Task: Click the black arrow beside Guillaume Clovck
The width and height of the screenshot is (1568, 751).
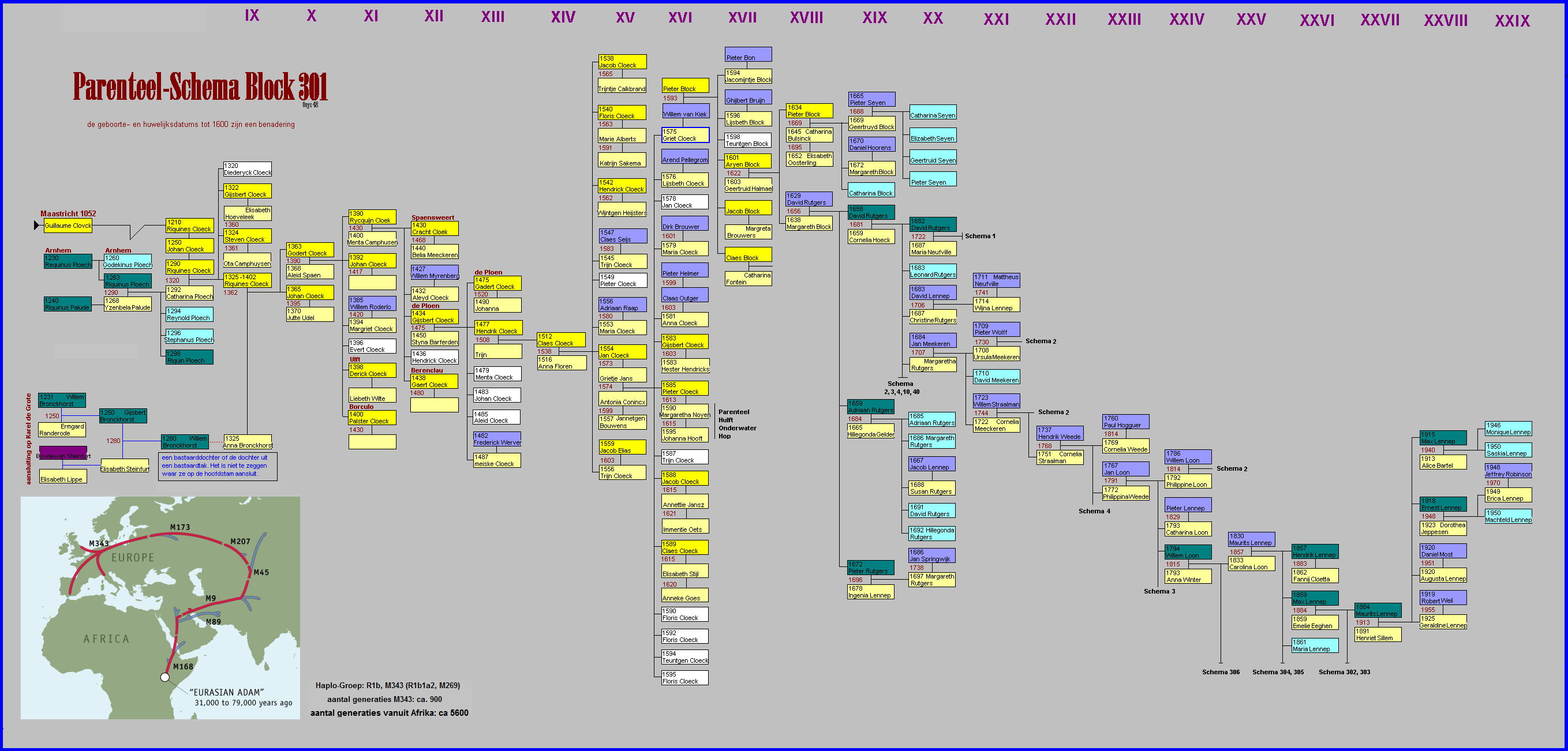Action: [x=36, y=226]
